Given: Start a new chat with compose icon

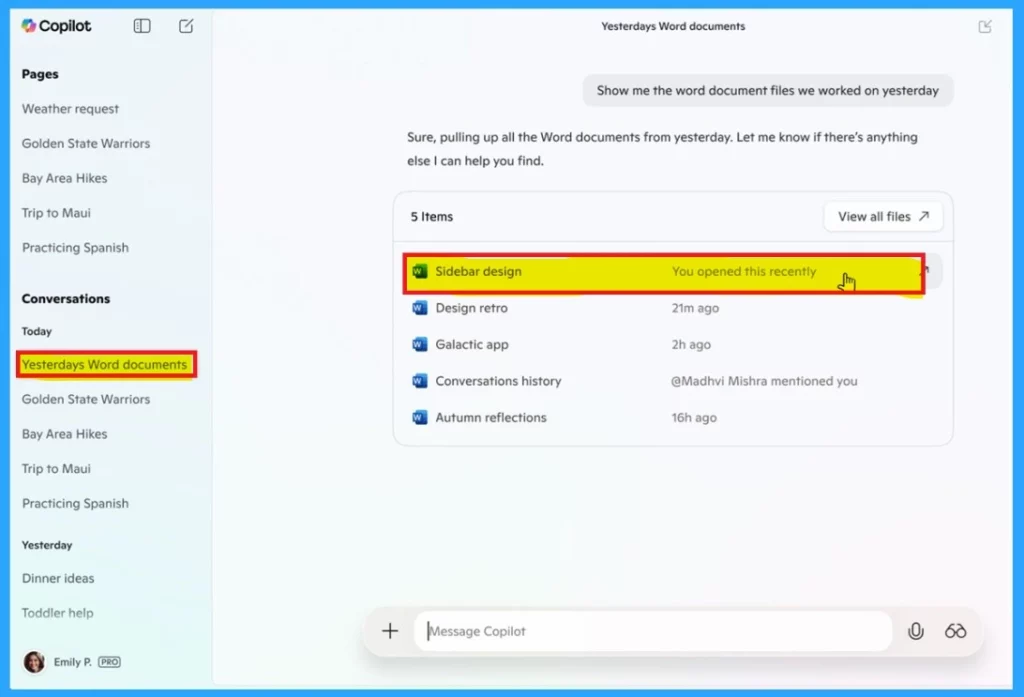Looking at the screenshot, I should (x=186, y=25).
